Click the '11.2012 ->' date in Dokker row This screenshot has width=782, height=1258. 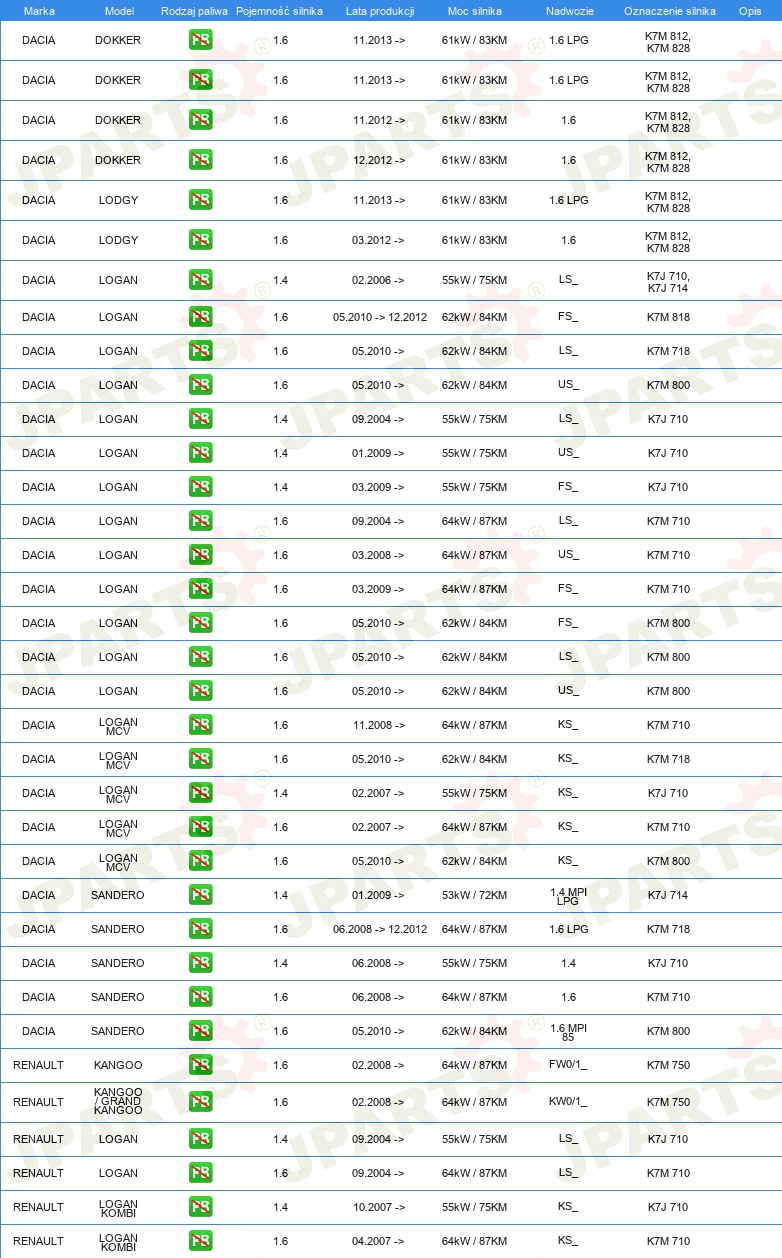click(x=378, y=120)
